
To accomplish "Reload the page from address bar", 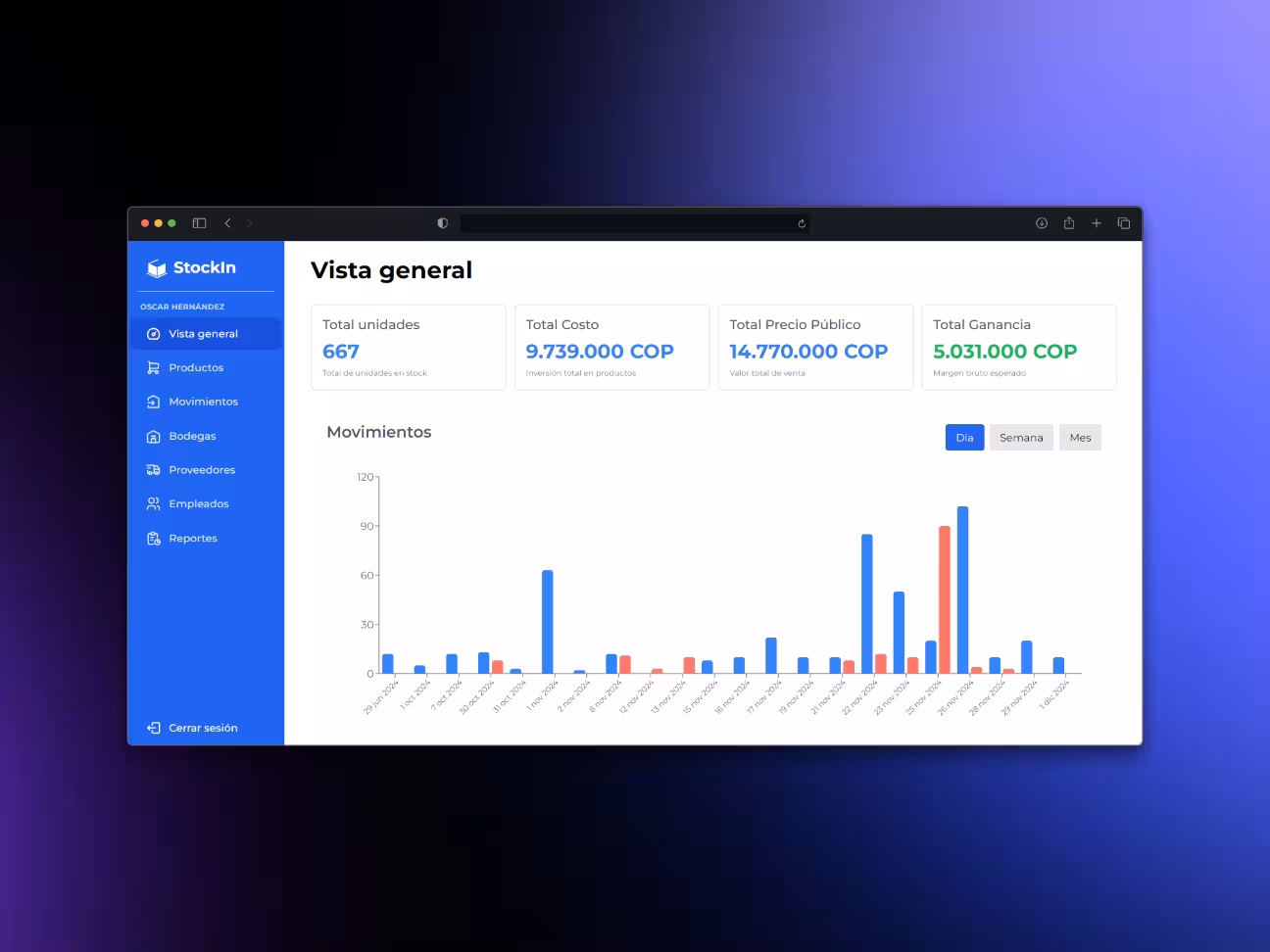I will (802, 223).
